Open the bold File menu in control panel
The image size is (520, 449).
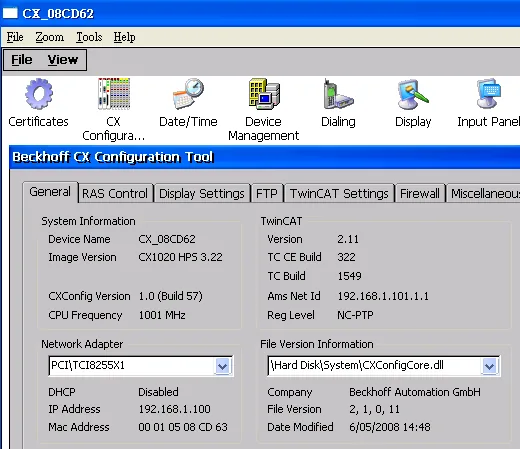pos(22,60)
